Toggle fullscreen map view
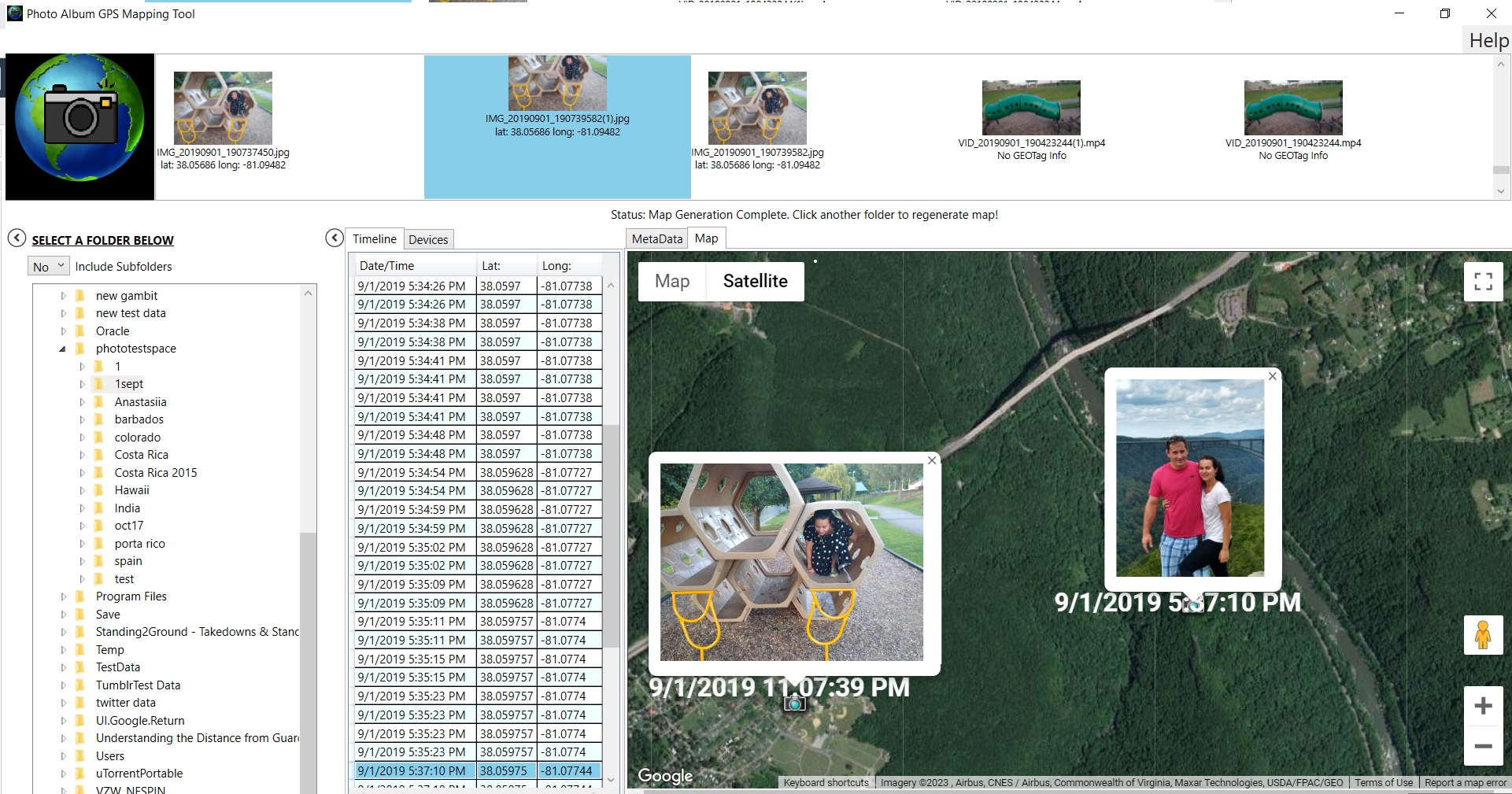1512x794 pixels. 1483,282
